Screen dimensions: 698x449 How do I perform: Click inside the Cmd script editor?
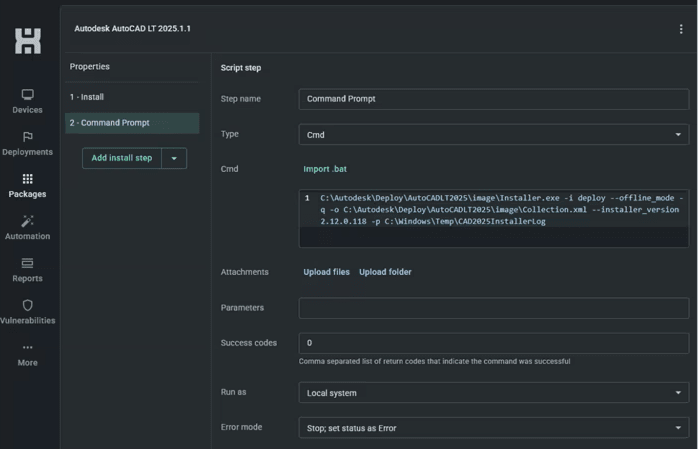click(x=494, y=218)
